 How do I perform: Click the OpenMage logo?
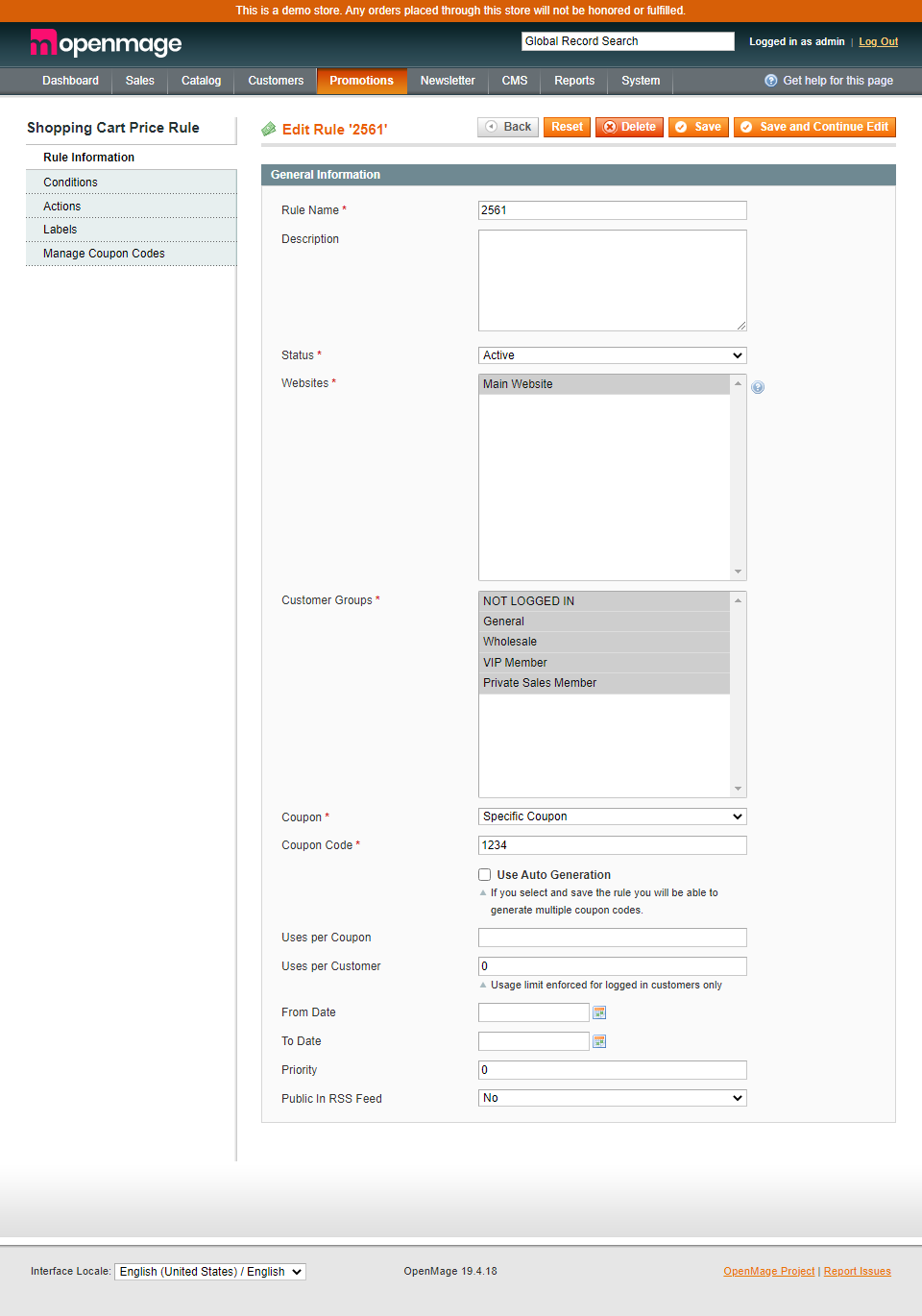106,43
